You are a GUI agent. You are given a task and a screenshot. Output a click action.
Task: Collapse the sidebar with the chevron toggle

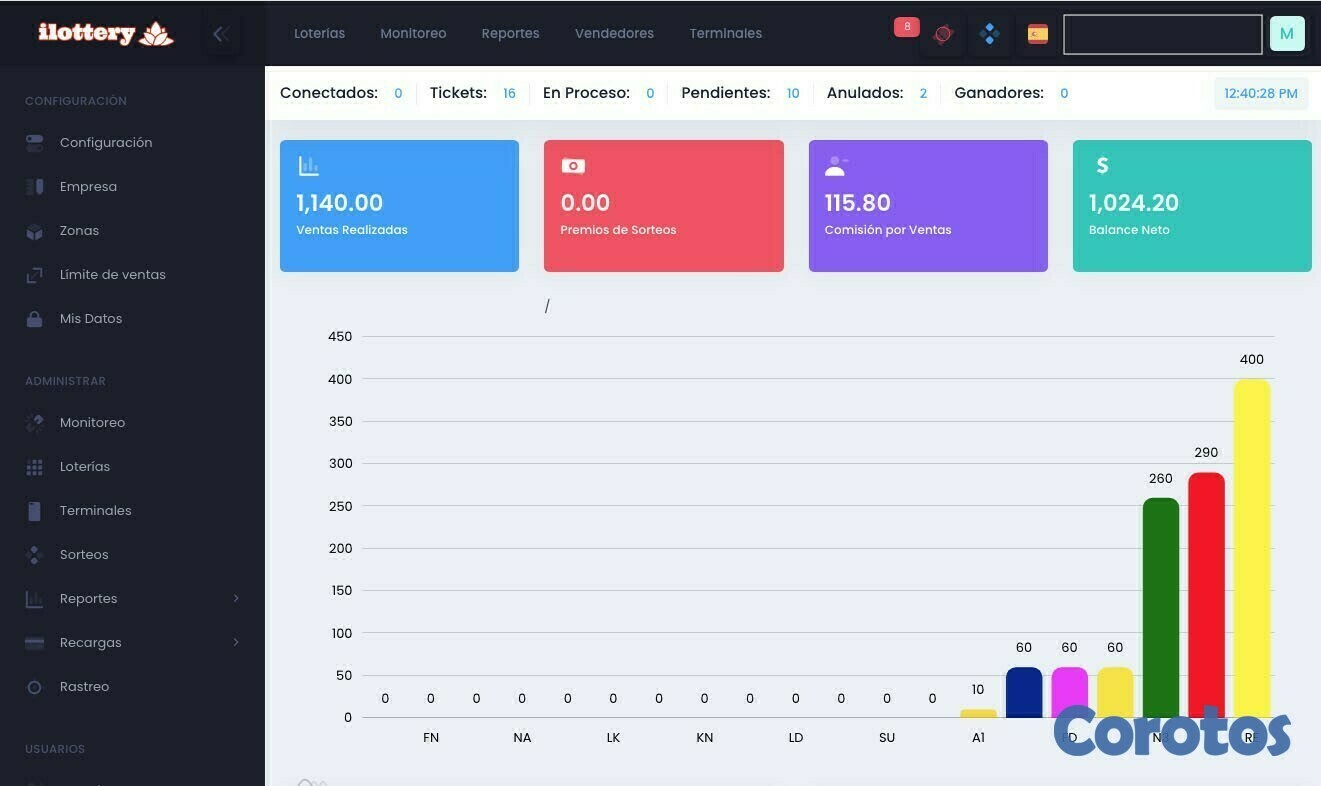(x=221, y=33)
